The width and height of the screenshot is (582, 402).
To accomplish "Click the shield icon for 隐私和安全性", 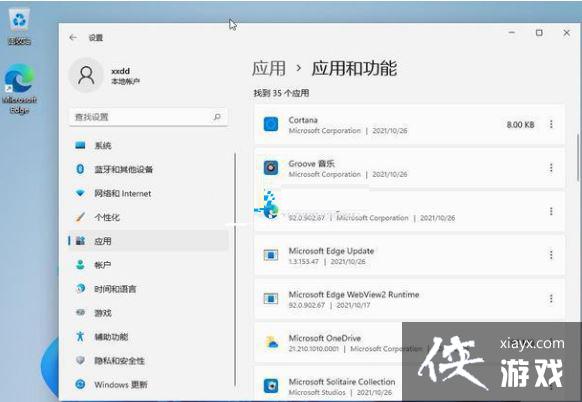I will pos(80,360).
